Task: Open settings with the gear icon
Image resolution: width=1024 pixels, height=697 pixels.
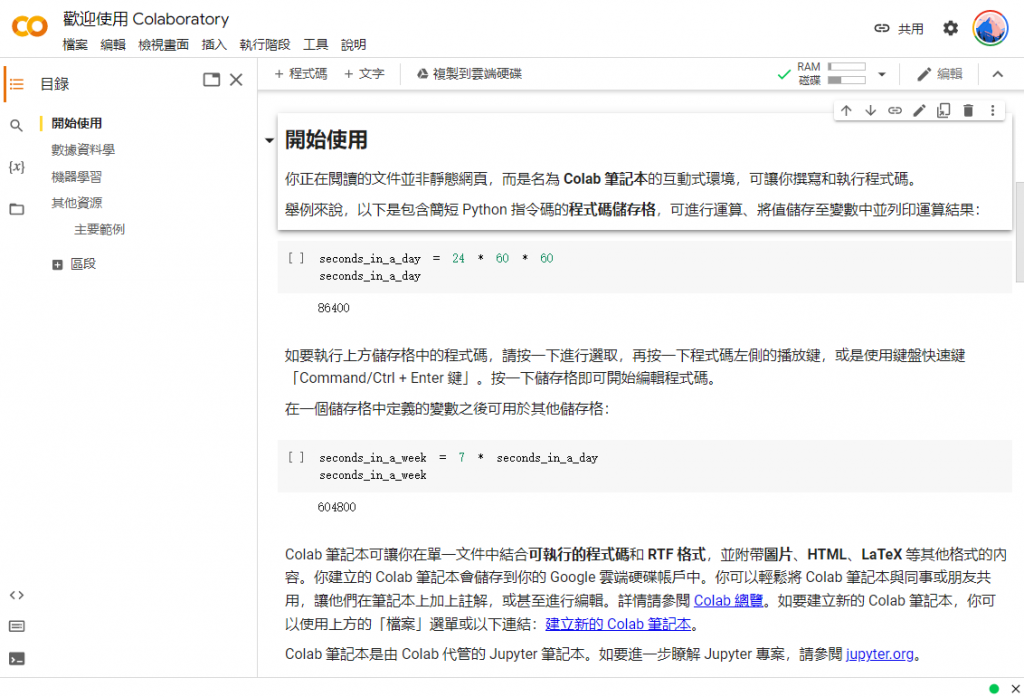Action: point(950,28)
